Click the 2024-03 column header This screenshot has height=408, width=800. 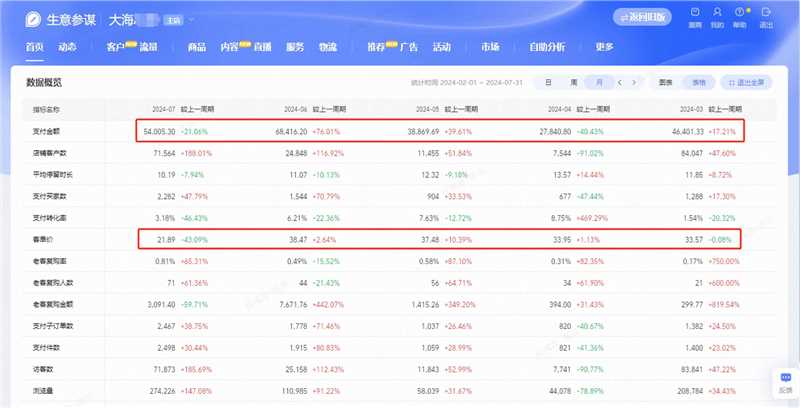[x=692, y=109]
